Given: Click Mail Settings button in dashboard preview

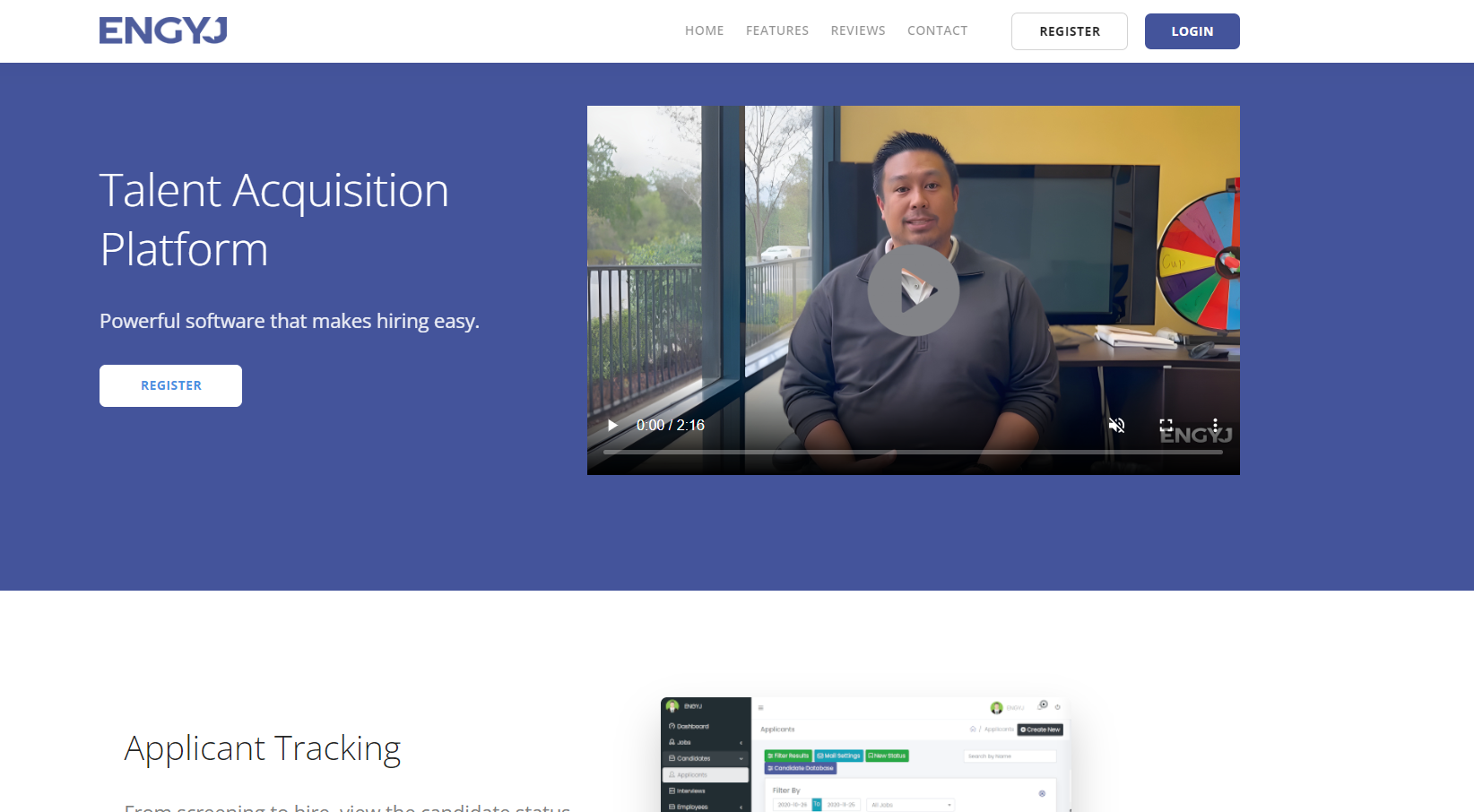Looking at the screenshot, I should pyautogui.click(x=839, y=756).
